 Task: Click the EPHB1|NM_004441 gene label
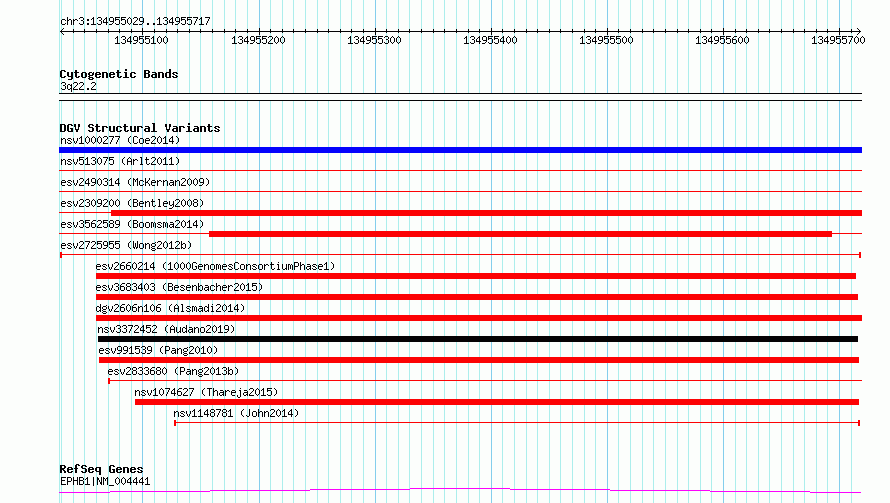(105, 481)
